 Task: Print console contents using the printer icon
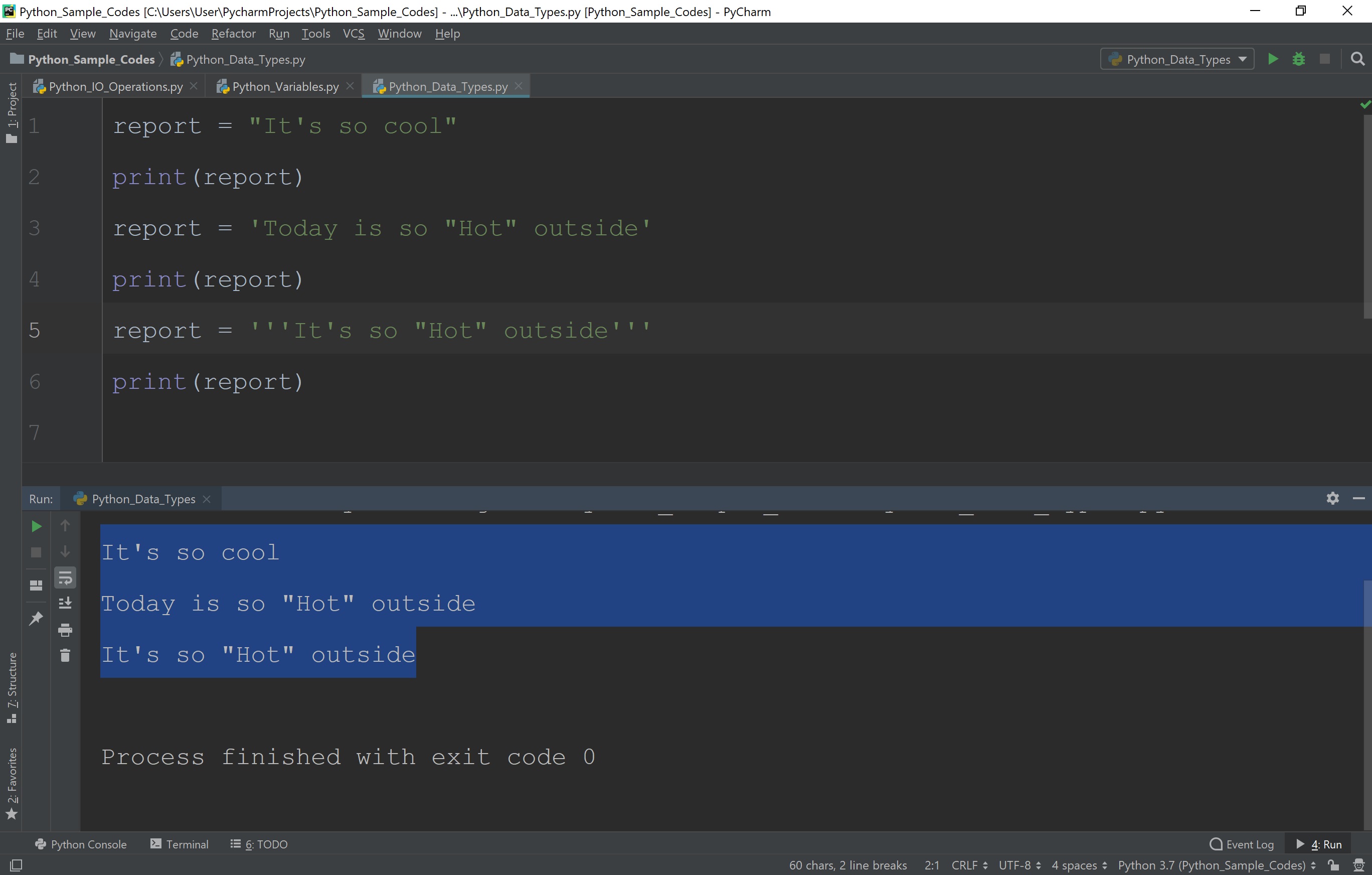tap(65, 630)
